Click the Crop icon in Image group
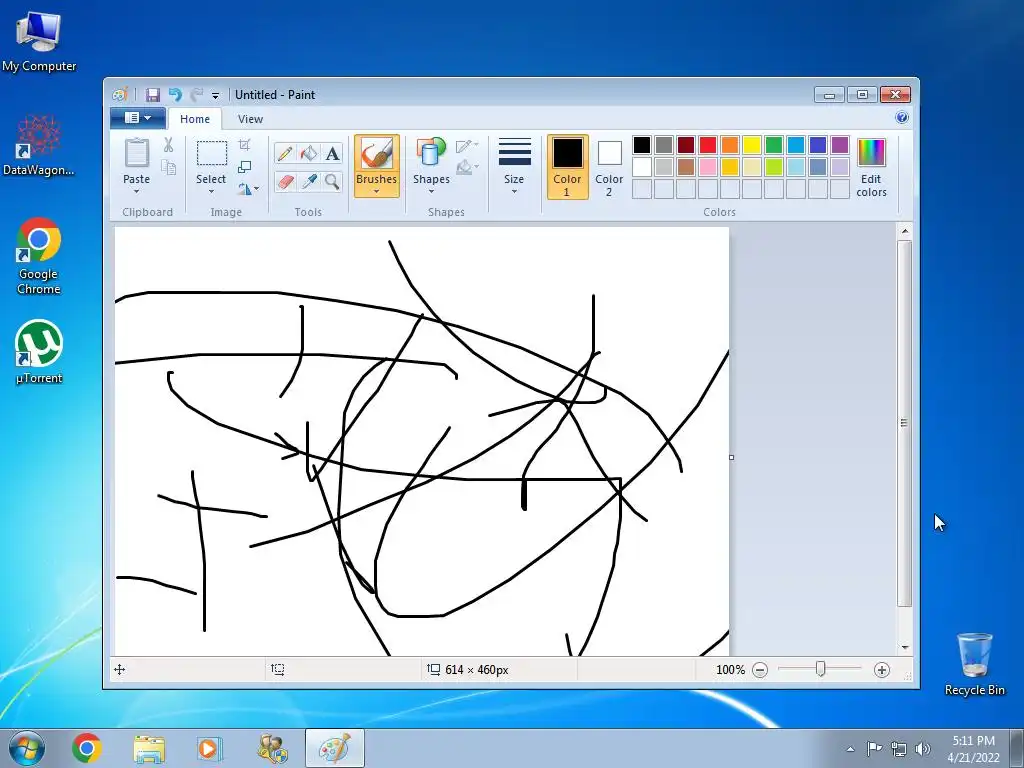Image resolution: width=1024 pixels, height=768 pixels. point(244,144)
